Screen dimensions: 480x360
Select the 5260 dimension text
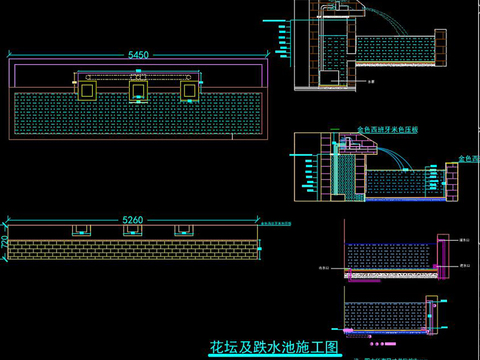[x=133, y=220]
